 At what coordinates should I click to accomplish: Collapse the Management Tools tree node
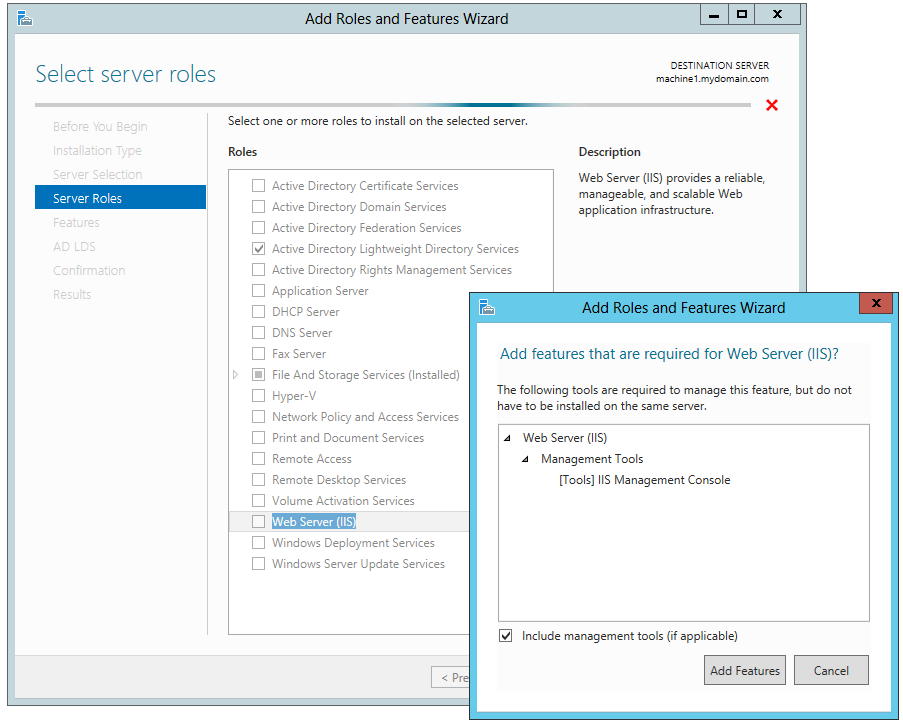(x=525, y=459)
